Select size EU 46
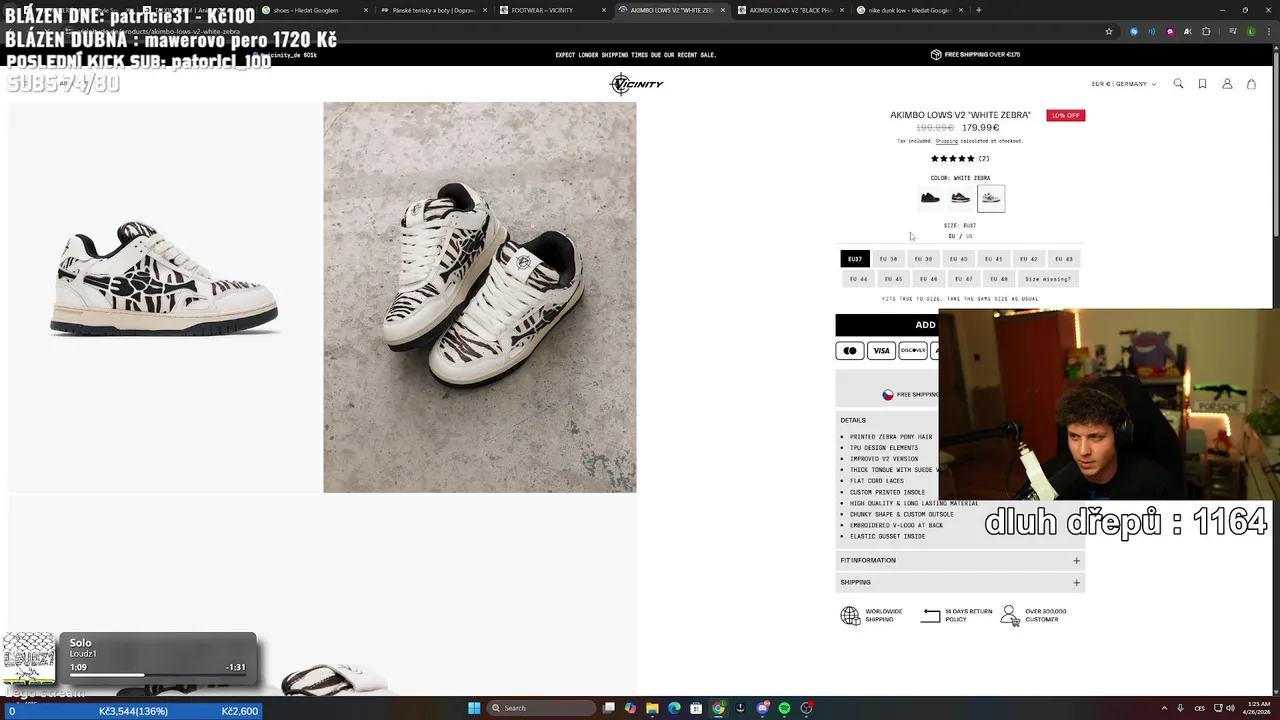Screen dimensions: 1280x720 click(928, 279)
